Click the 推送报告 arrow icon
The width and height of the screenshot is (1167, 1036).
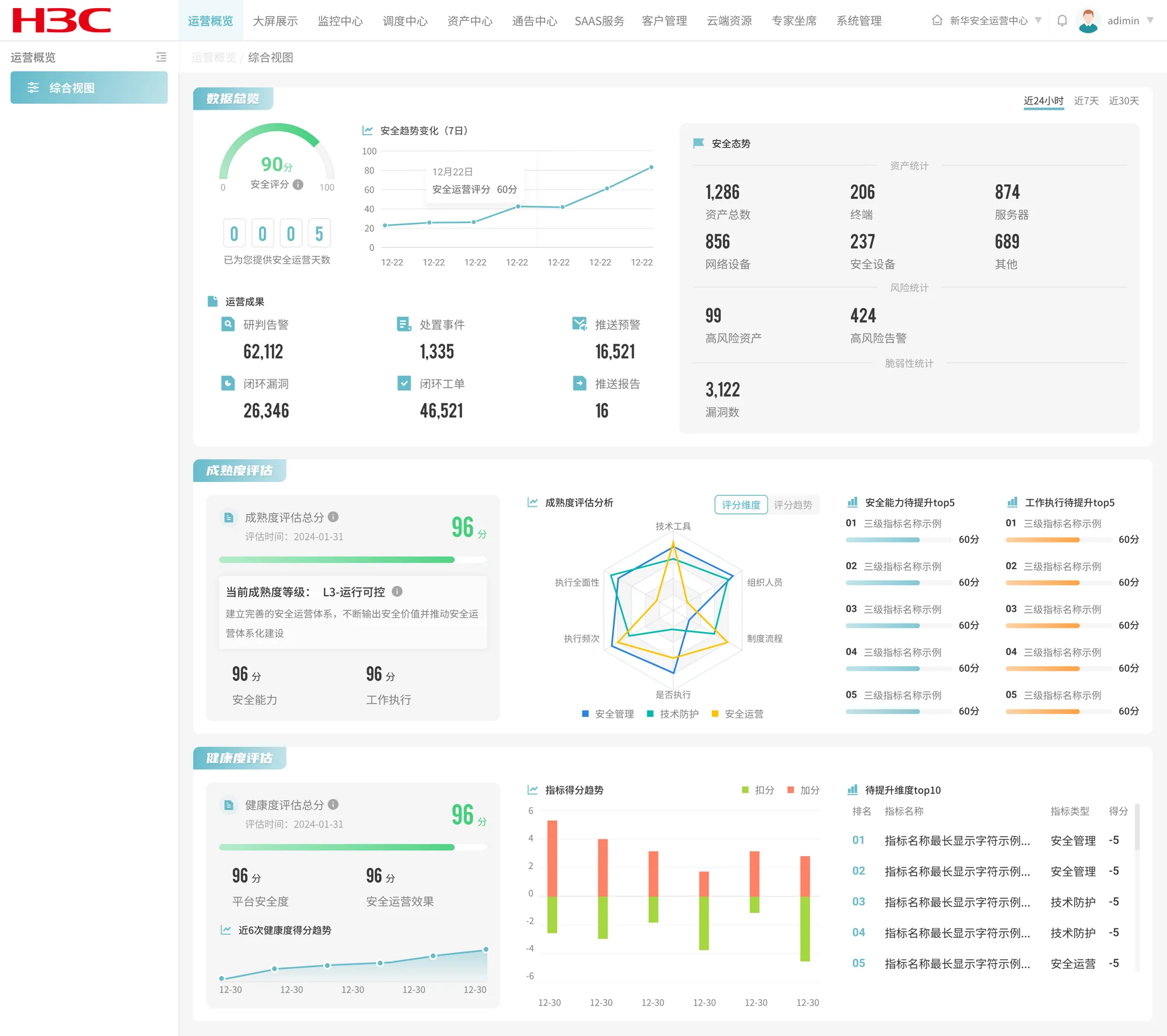click(579, 383)
